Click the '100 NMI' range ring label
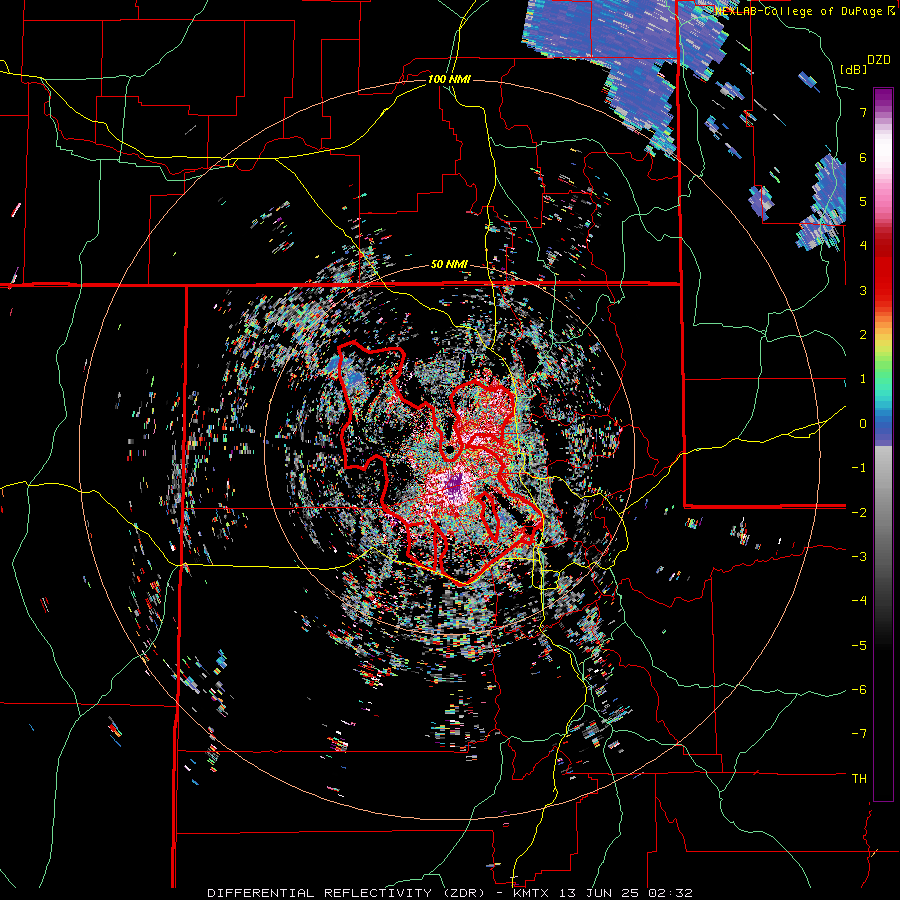 tap(449, 79)
